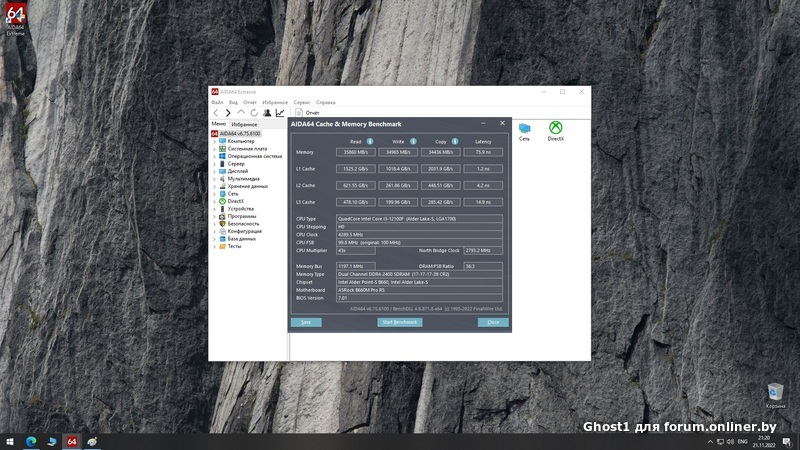Expand the Компьютер tree node
Screen dimensions: 800x450
tap(214, 141)
